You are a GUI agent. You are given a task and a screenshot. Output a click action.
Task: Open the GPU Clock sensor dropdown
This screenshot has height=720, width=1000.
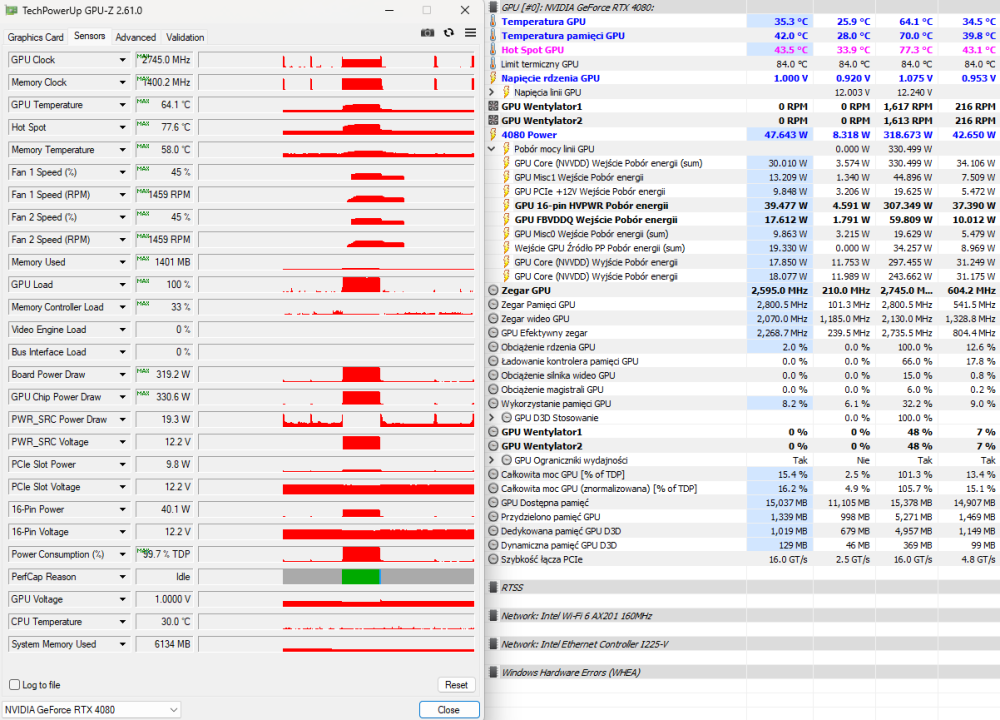coord(122,60)
